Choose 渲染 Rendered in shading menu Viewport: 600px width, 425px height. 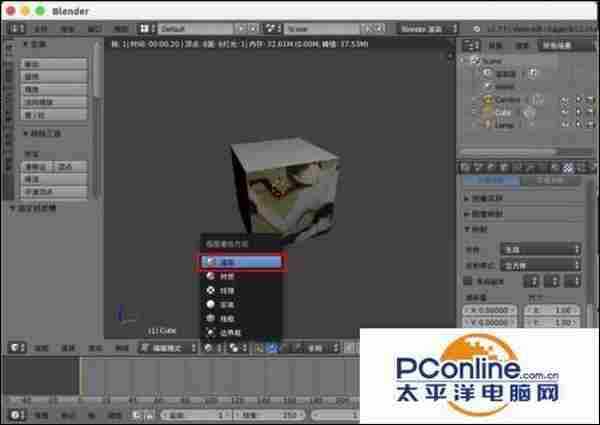pos(241,262)
